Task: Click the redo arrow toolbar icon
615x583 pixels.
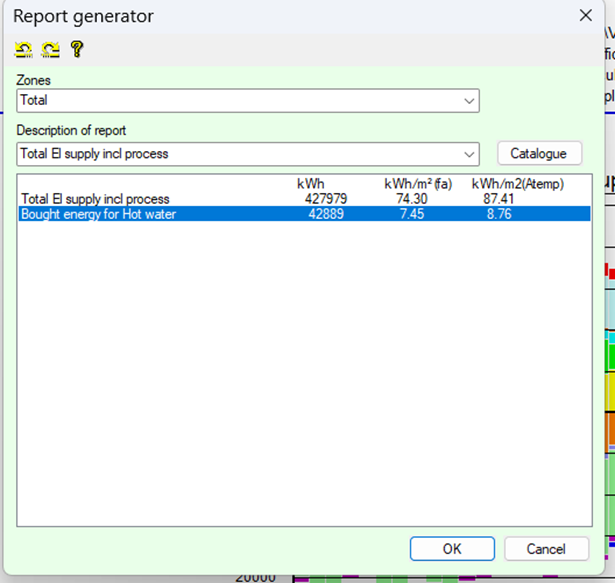Action: [50, 49]
